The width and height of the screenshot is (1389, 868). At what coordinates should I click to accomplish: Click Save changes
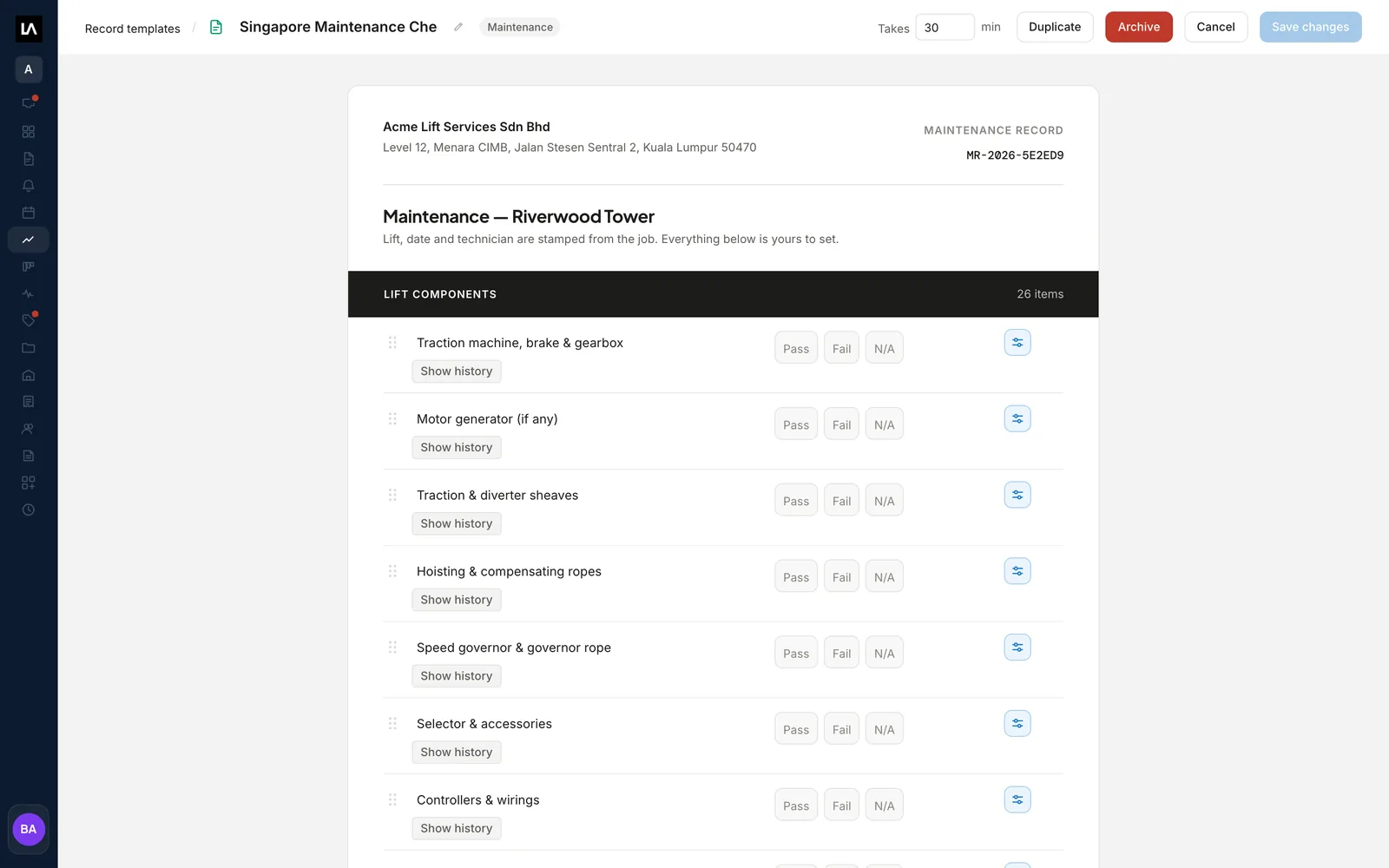click(1310, 27)
